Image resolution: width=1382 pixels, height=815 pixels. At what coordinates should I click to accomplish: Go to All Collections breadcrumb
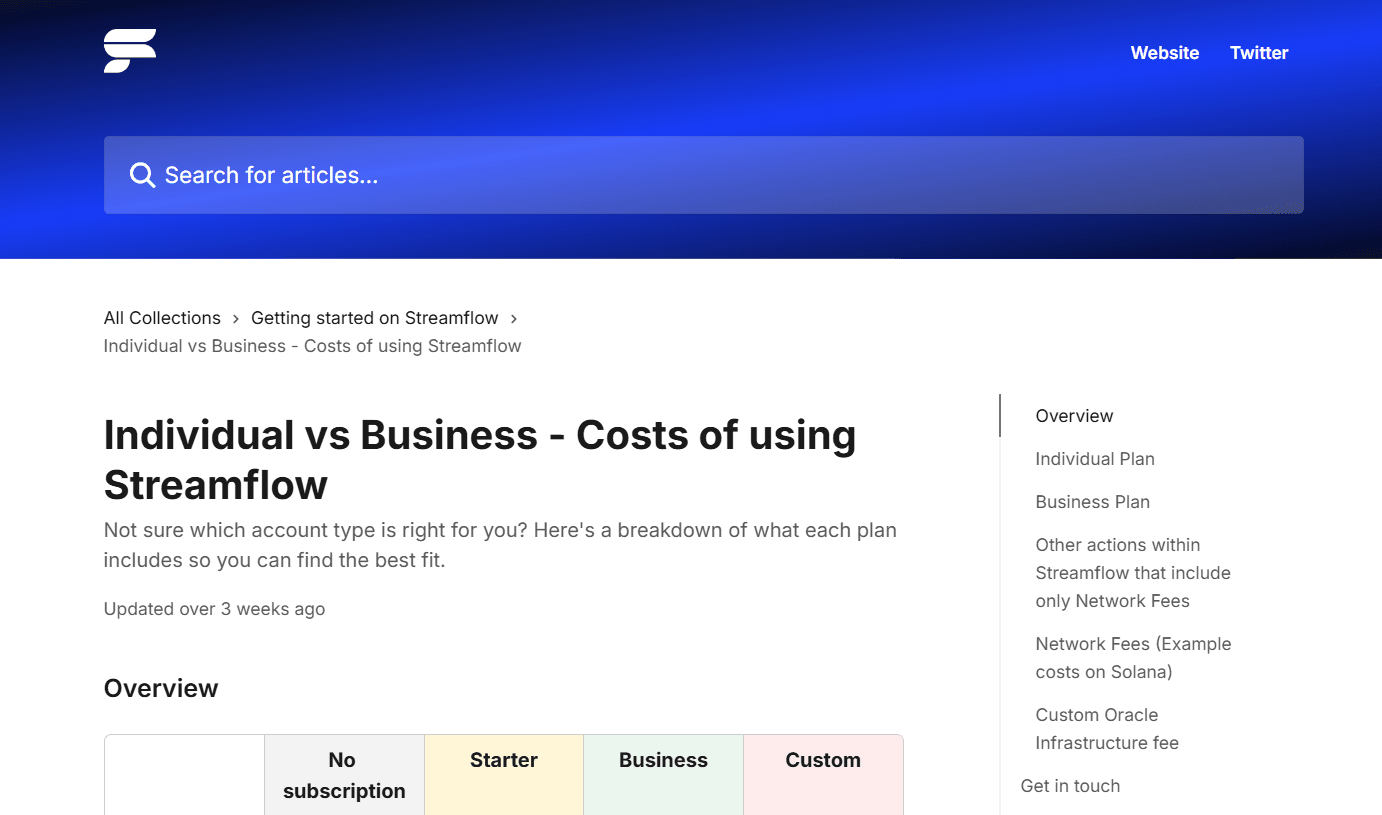coord(162,318)
